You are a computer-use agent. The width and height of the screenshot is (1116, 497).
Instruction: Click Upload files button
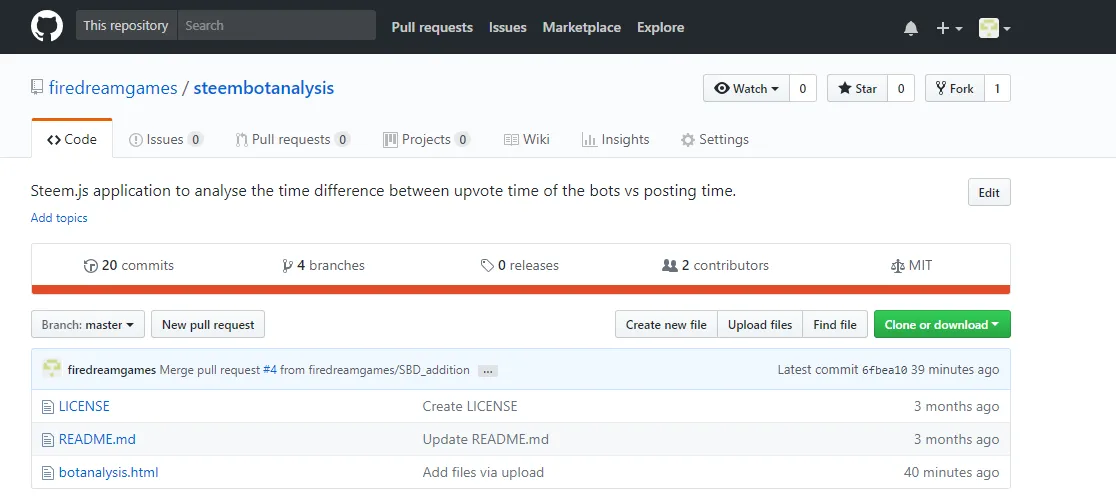760,324
